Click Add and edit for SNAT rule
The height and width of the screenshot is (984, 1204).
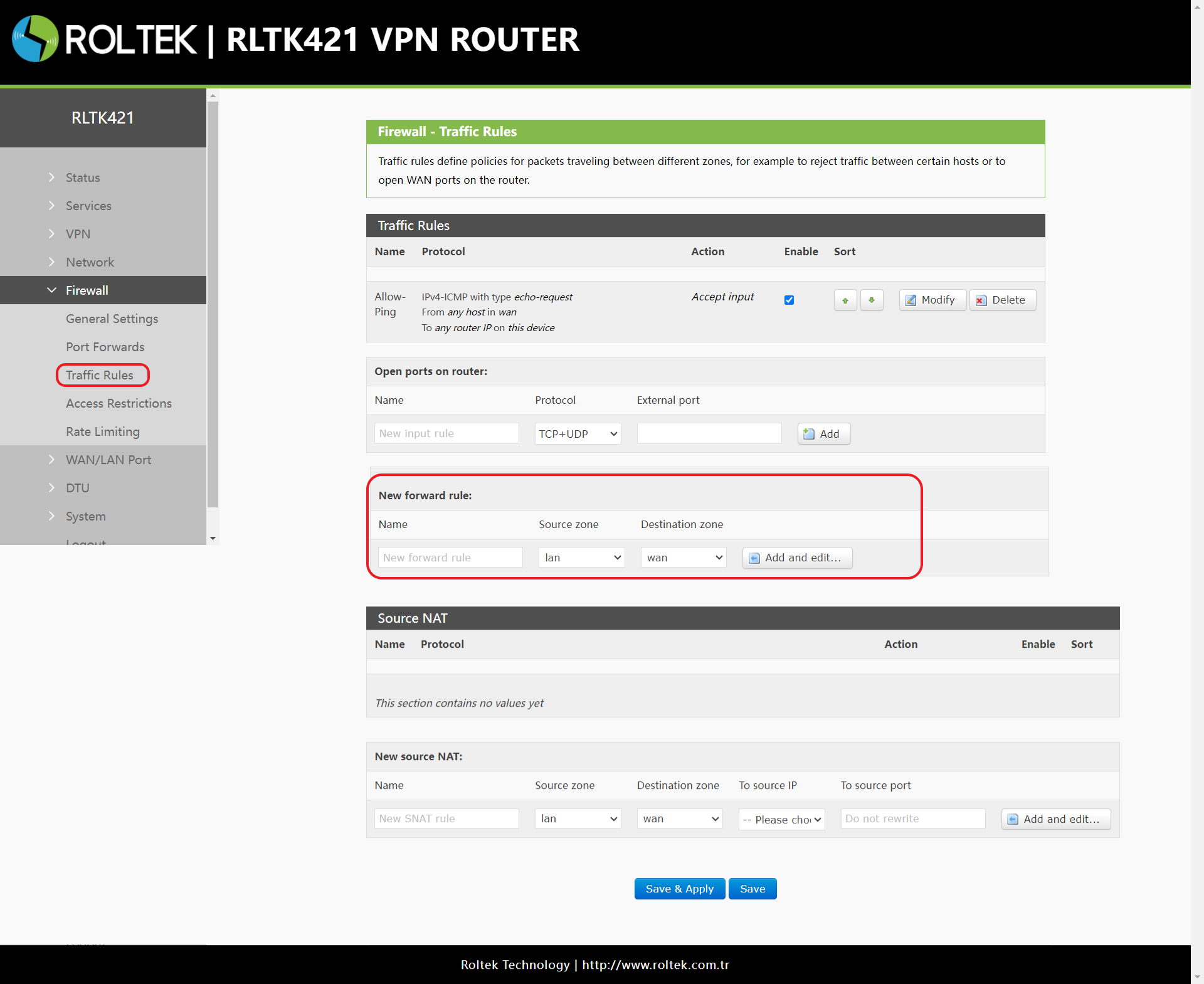pyautogui.click(x=1055, y=819)
